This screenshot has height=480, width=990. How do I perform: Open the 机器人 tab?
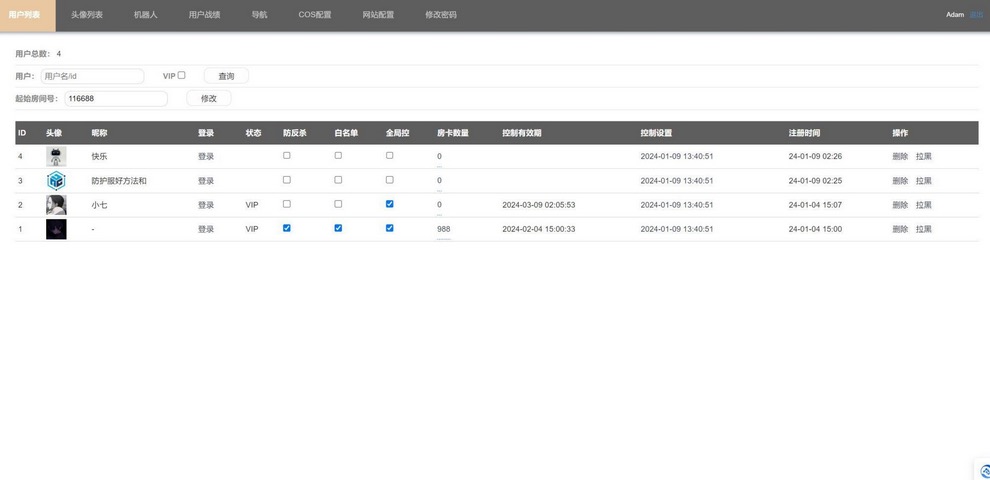[146, 15]
